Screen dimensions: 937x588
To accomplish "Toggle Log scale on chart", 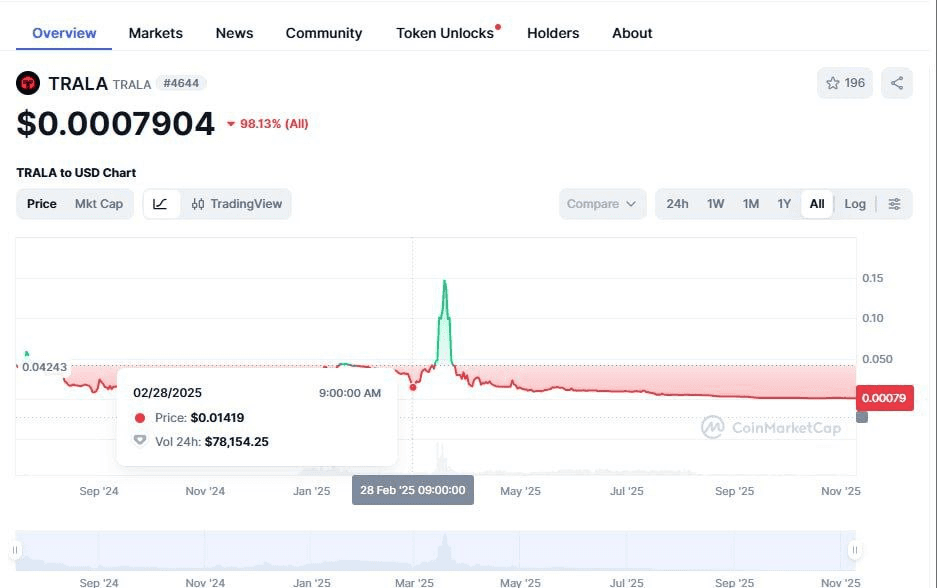I will coord(855,204).
